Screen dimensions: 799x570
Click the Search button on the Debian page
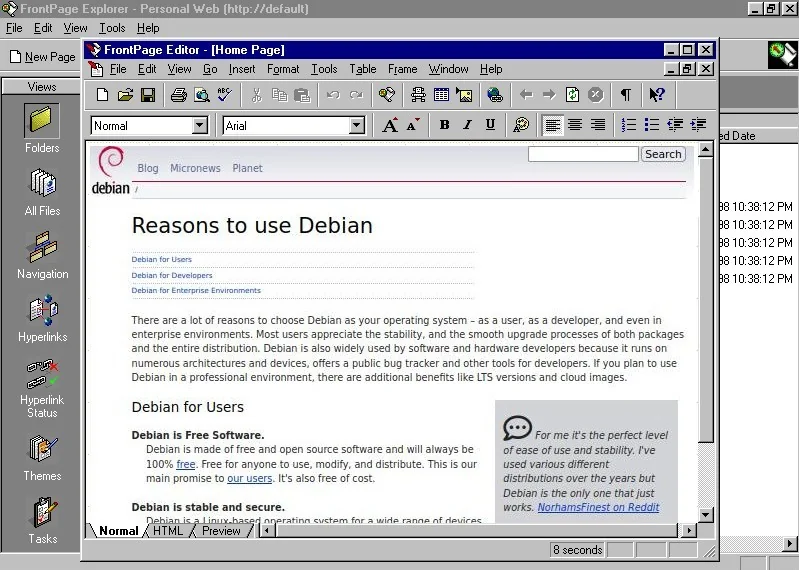tap(663, 154)
